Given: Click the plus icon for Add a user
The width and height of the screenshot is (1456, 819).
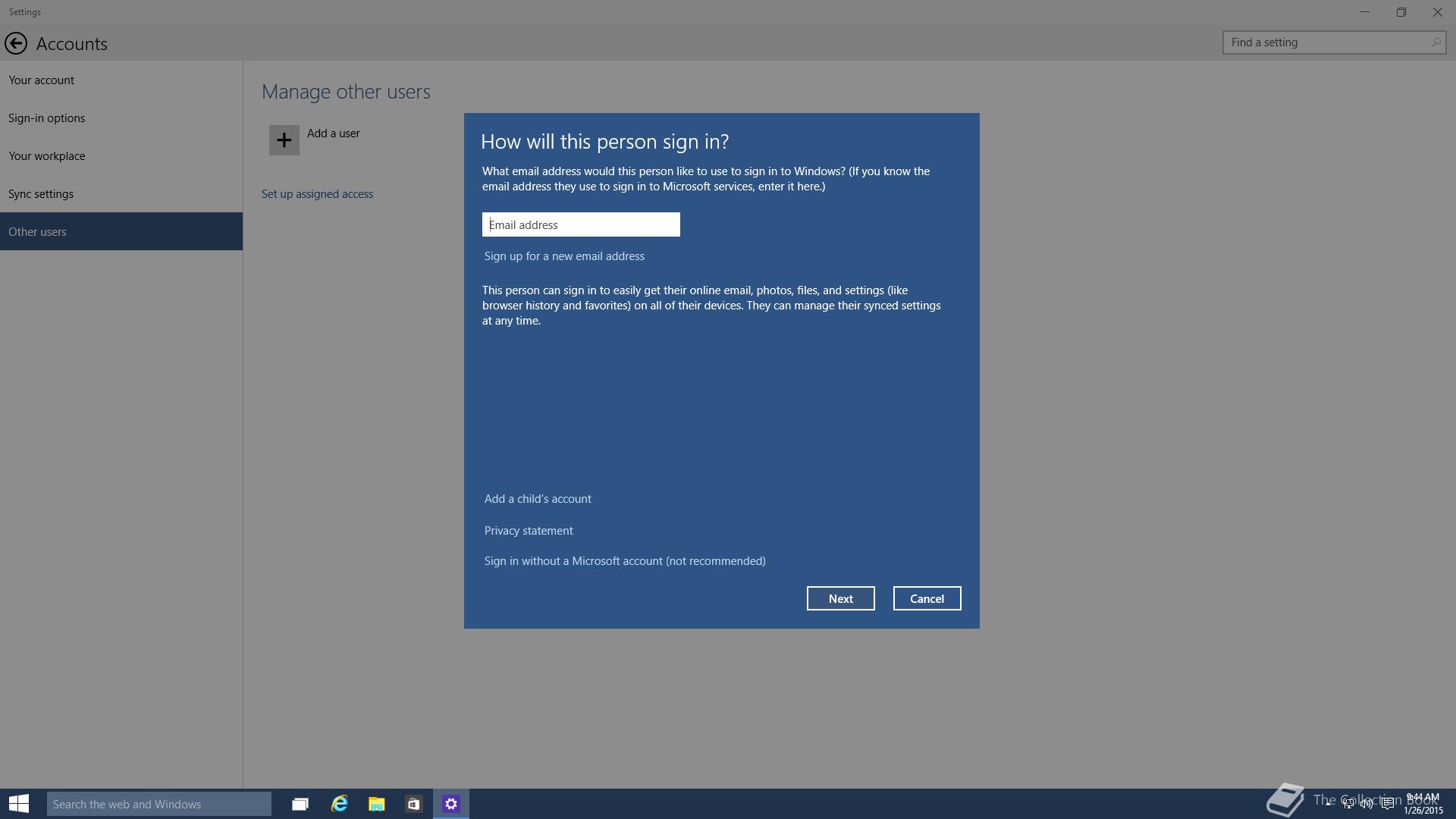Looking at the screenshot, I should click(284, 140).
